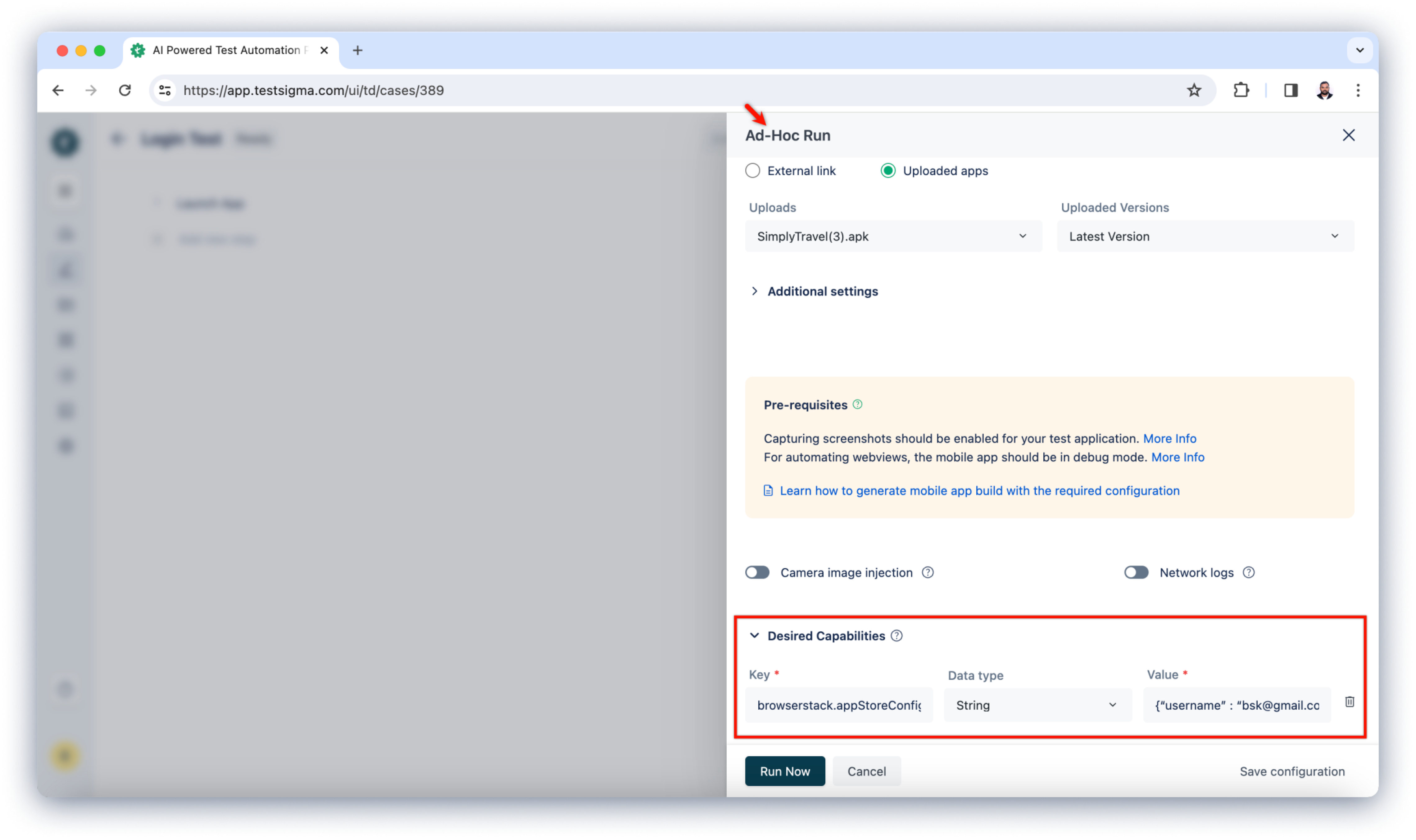Open a new browser tab
The image size is (1416, 840).
357,50
